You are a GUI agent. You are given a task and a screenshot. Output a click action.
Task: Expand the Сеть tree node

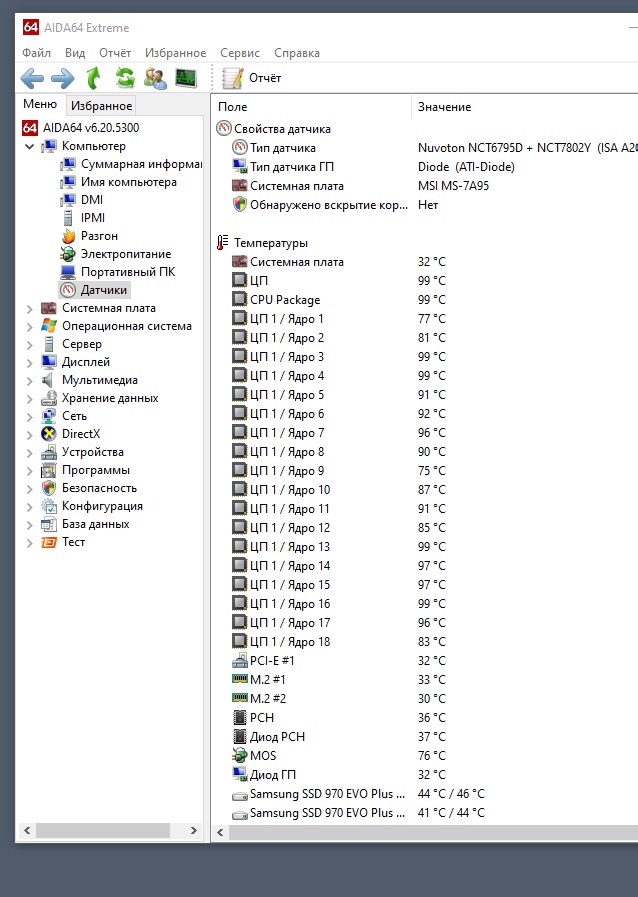30,417
